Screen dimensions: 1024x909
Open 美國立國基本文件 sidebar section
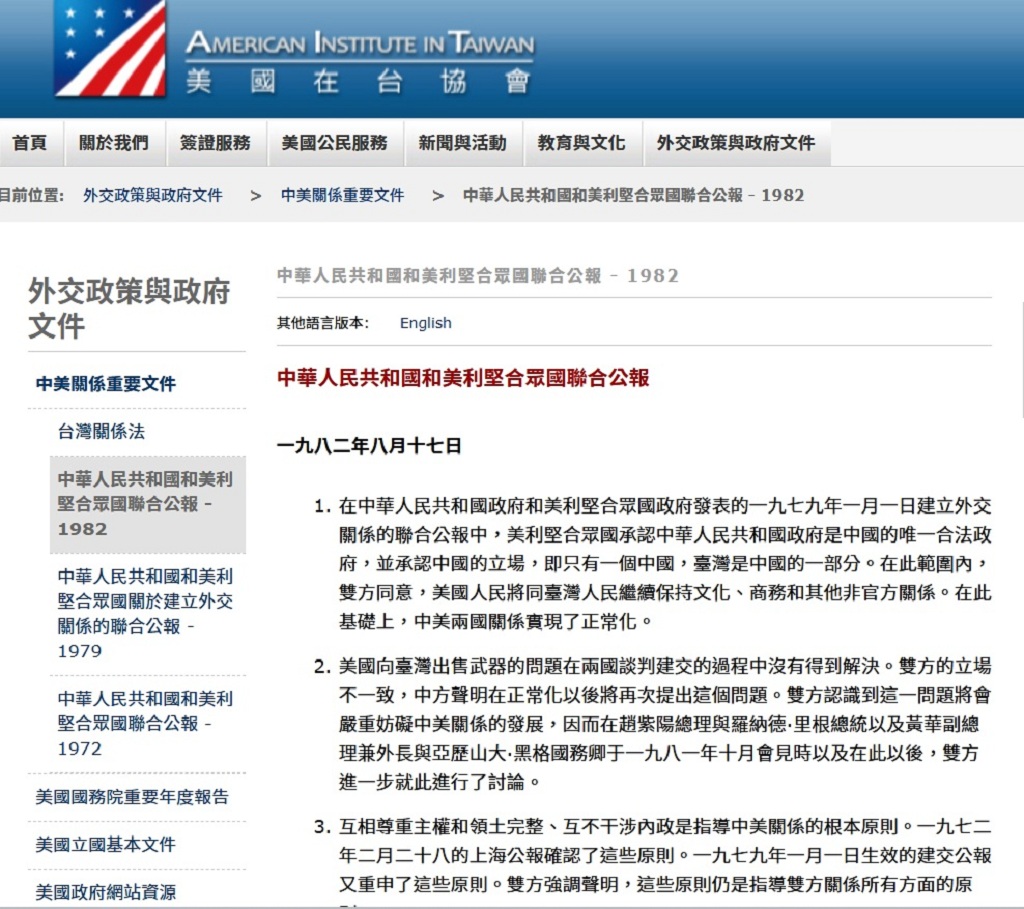[106, 845]
